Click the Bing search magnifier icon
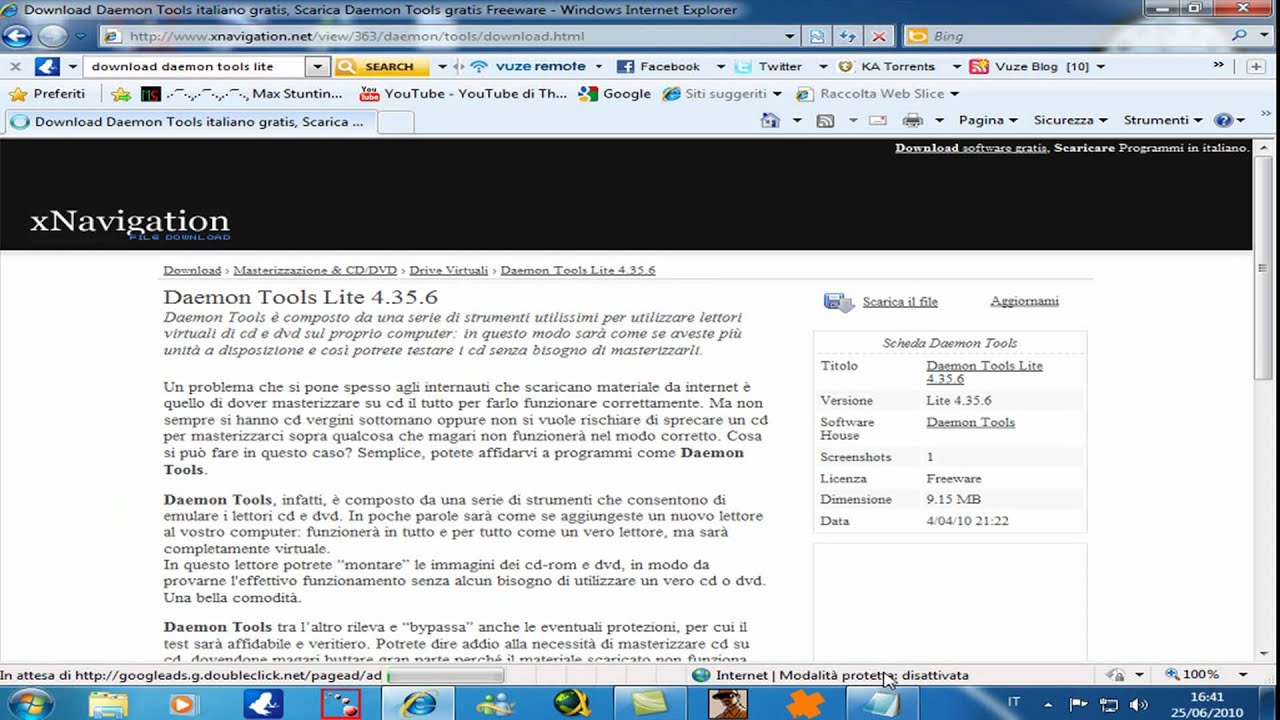The width and height of the screenshot is (1280, 720). 1240,35
